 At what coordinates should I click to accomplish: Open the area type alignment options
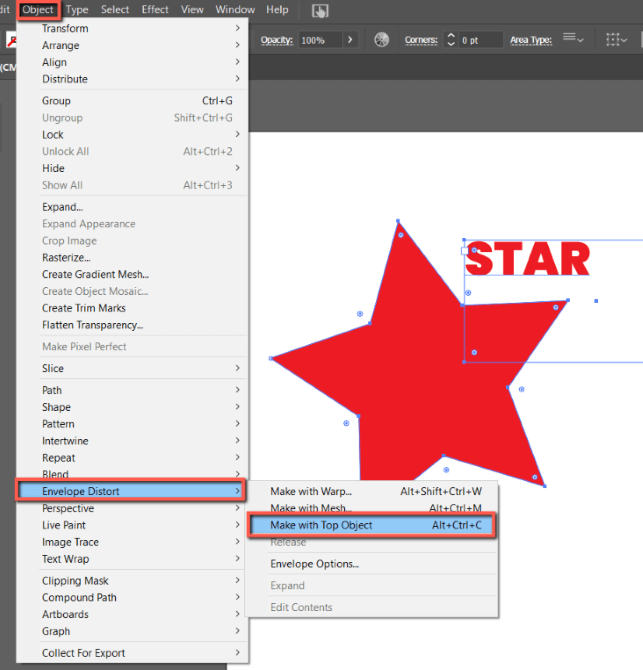click(574, 39)
